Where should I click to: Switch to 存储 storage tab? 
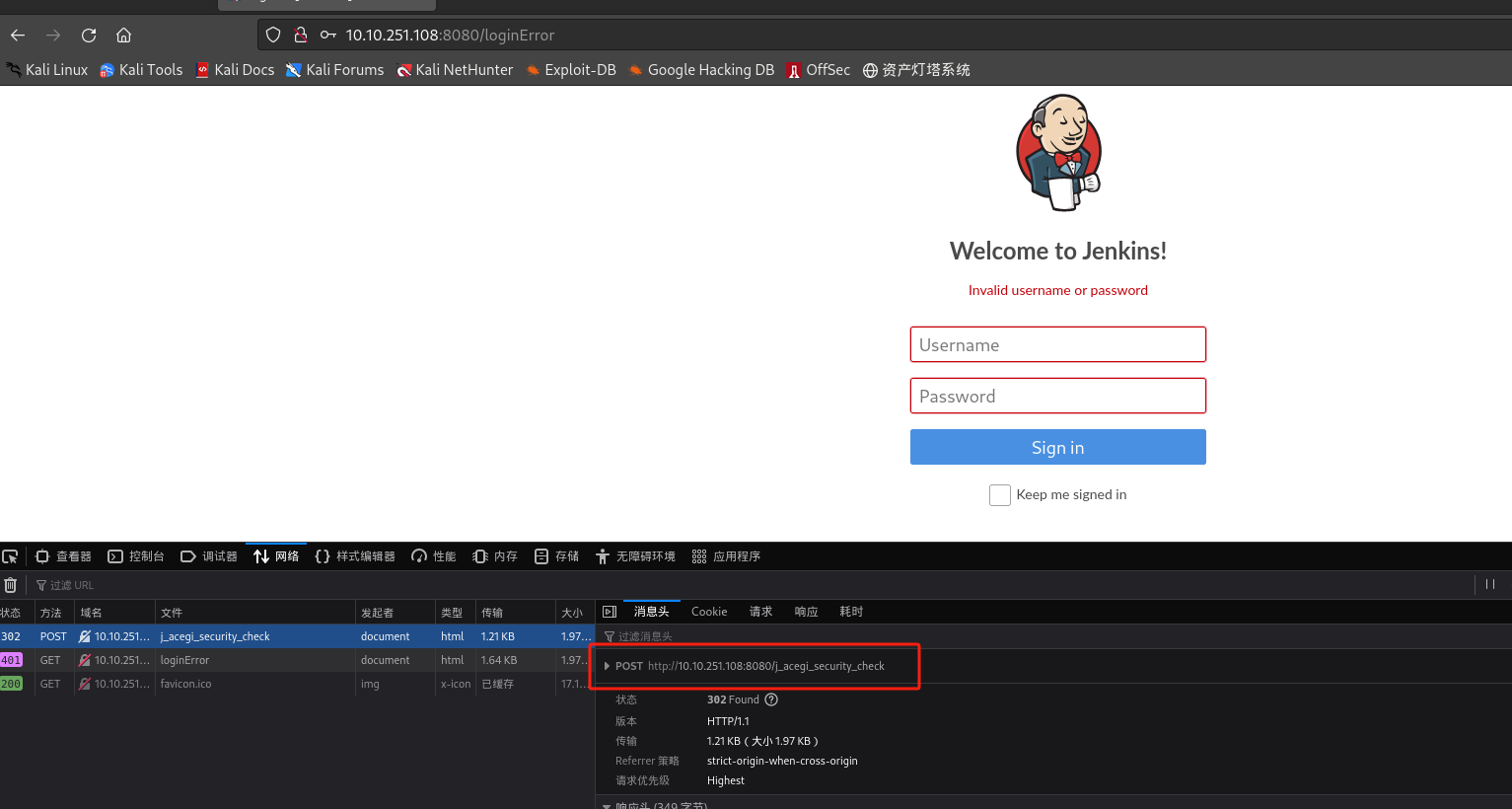click(x=556, y=556)
